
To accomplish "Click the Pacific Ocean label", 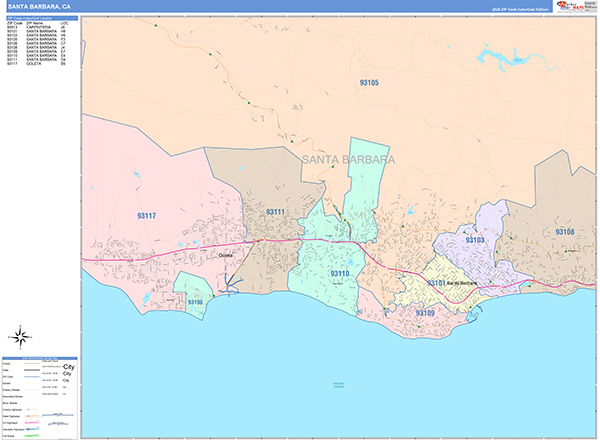I will coord(339,385).
